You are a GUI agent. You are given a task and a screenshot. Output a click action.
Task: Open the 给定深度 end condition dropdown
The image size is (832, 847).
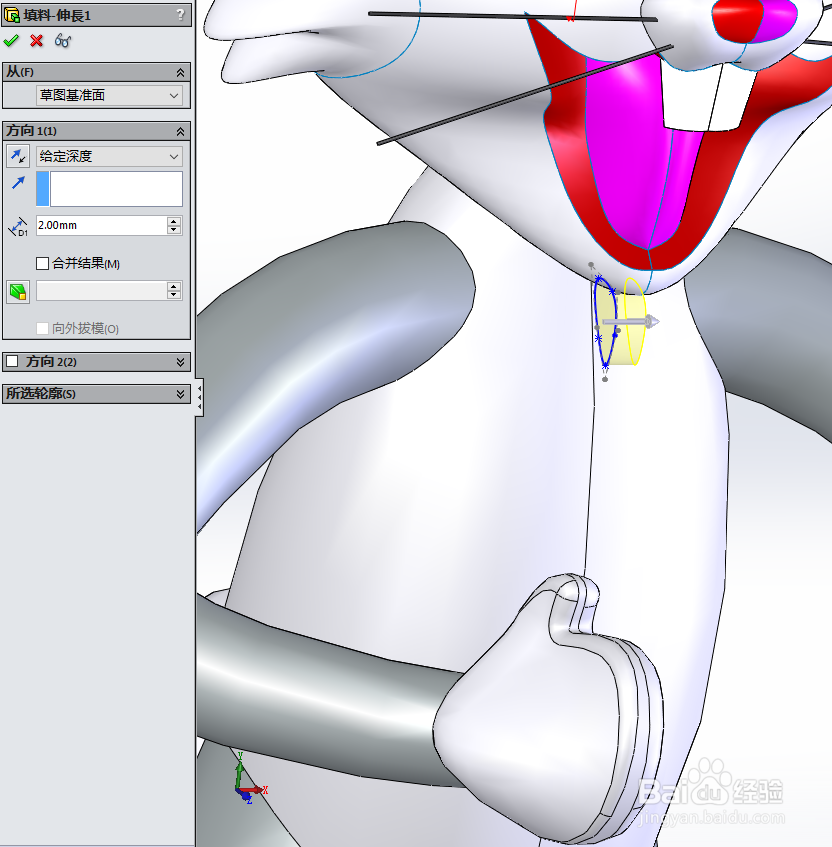[x=110, y=157]
